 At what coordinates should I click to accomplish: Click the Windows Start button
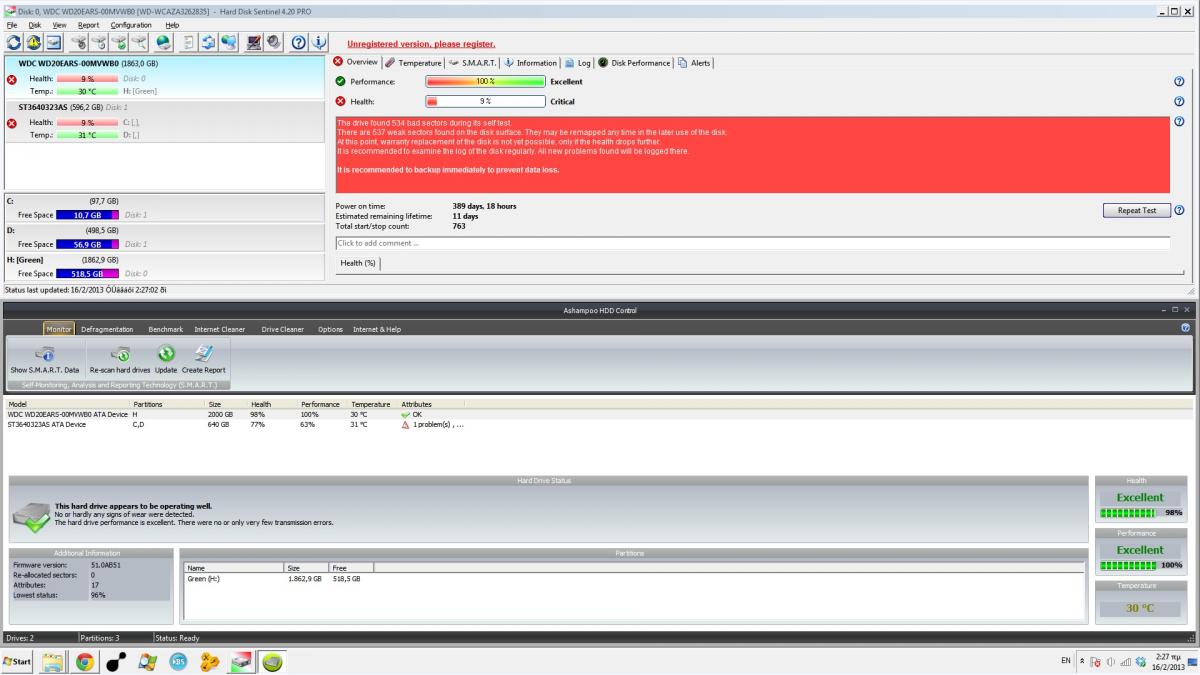click(x=17, y=662)
